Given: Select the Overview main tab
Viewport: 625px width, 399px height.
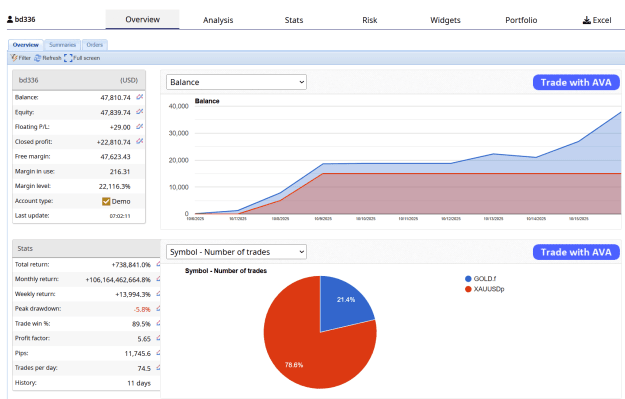Looking at the screenshot, I should coord(142,20).
